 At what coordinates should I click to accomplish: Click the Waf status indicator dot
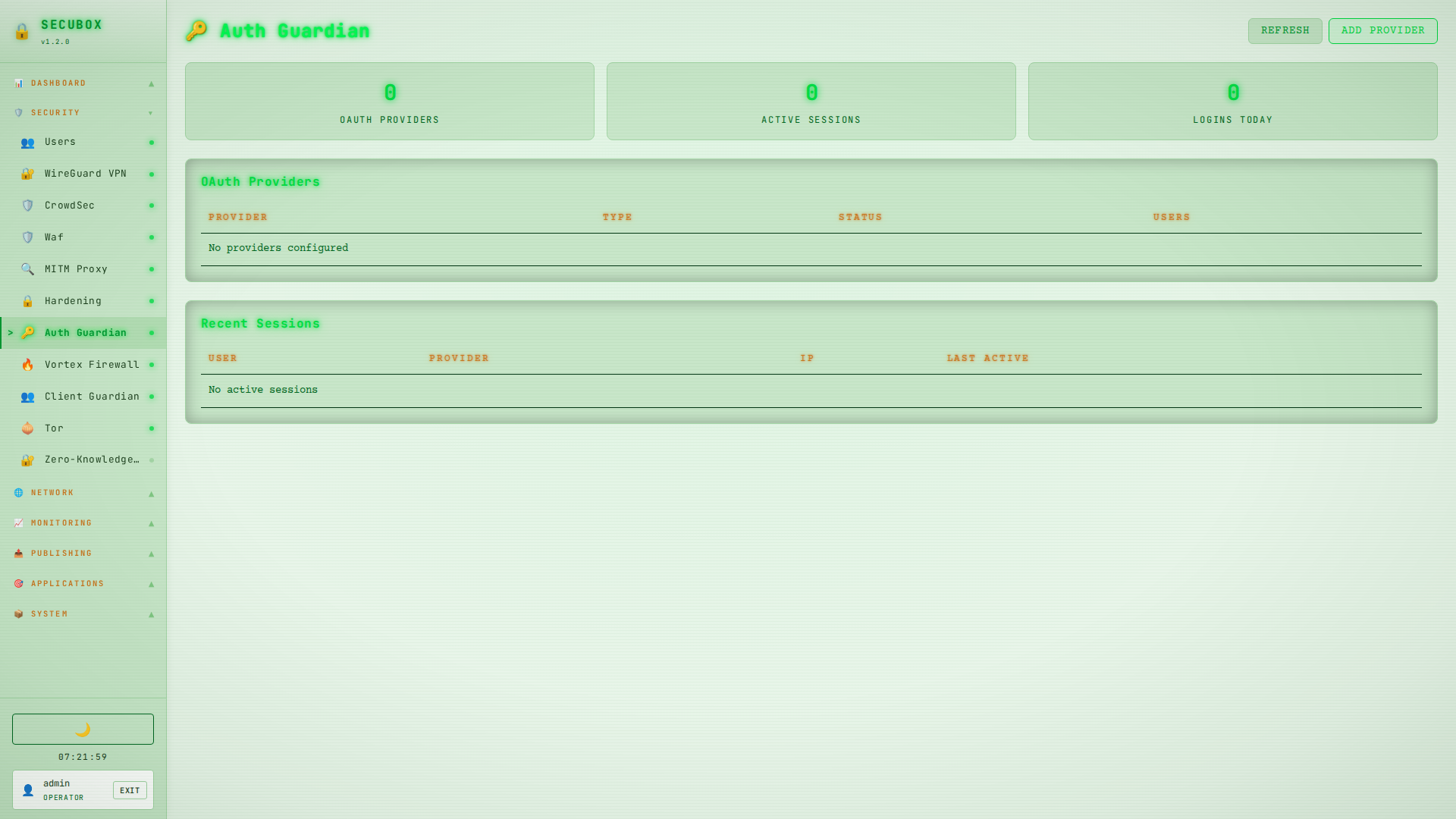pyautogui.click(x=152, y=237)
